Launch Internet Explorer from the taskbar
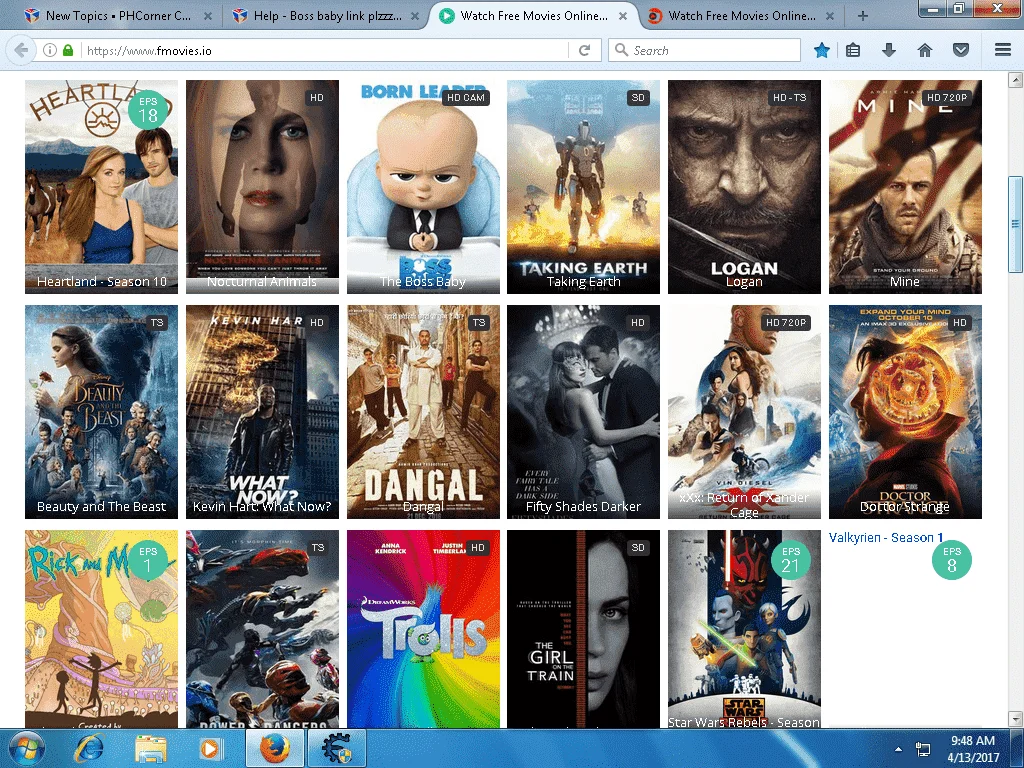Viewport: 1024px width, 768px height. click(89, 748)
